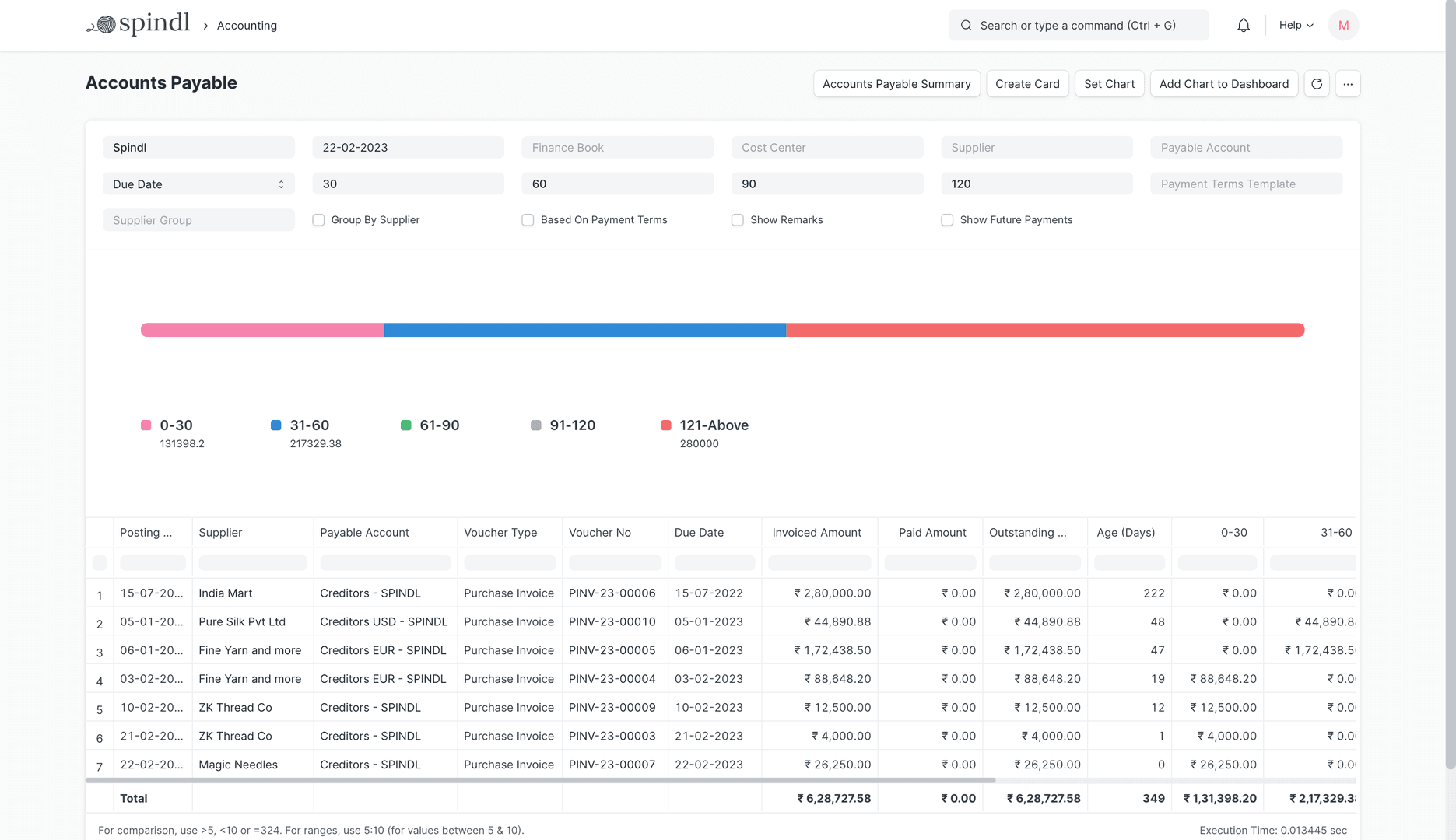Click the search magnifier in the command bar
This screenshot has height=840, width=1456.
click(x=965, y=25)
